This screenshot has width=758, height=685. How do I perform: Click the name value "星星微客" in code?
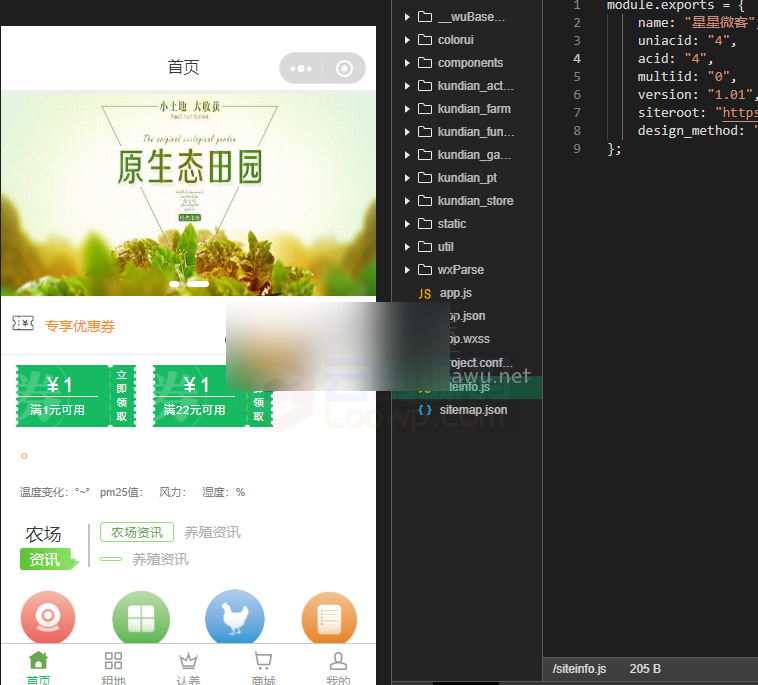(x=719, y=22)
